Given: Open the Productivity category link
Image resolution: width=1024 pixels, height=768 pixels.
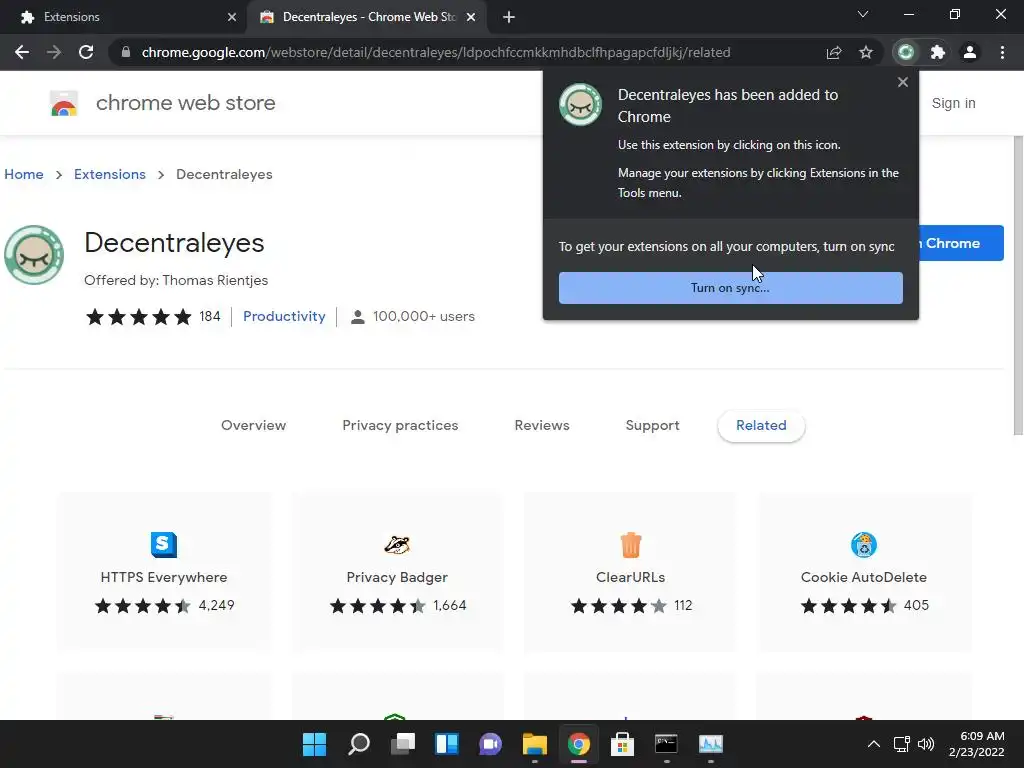Looking at the screenshot, I should [x=284, y=316].
